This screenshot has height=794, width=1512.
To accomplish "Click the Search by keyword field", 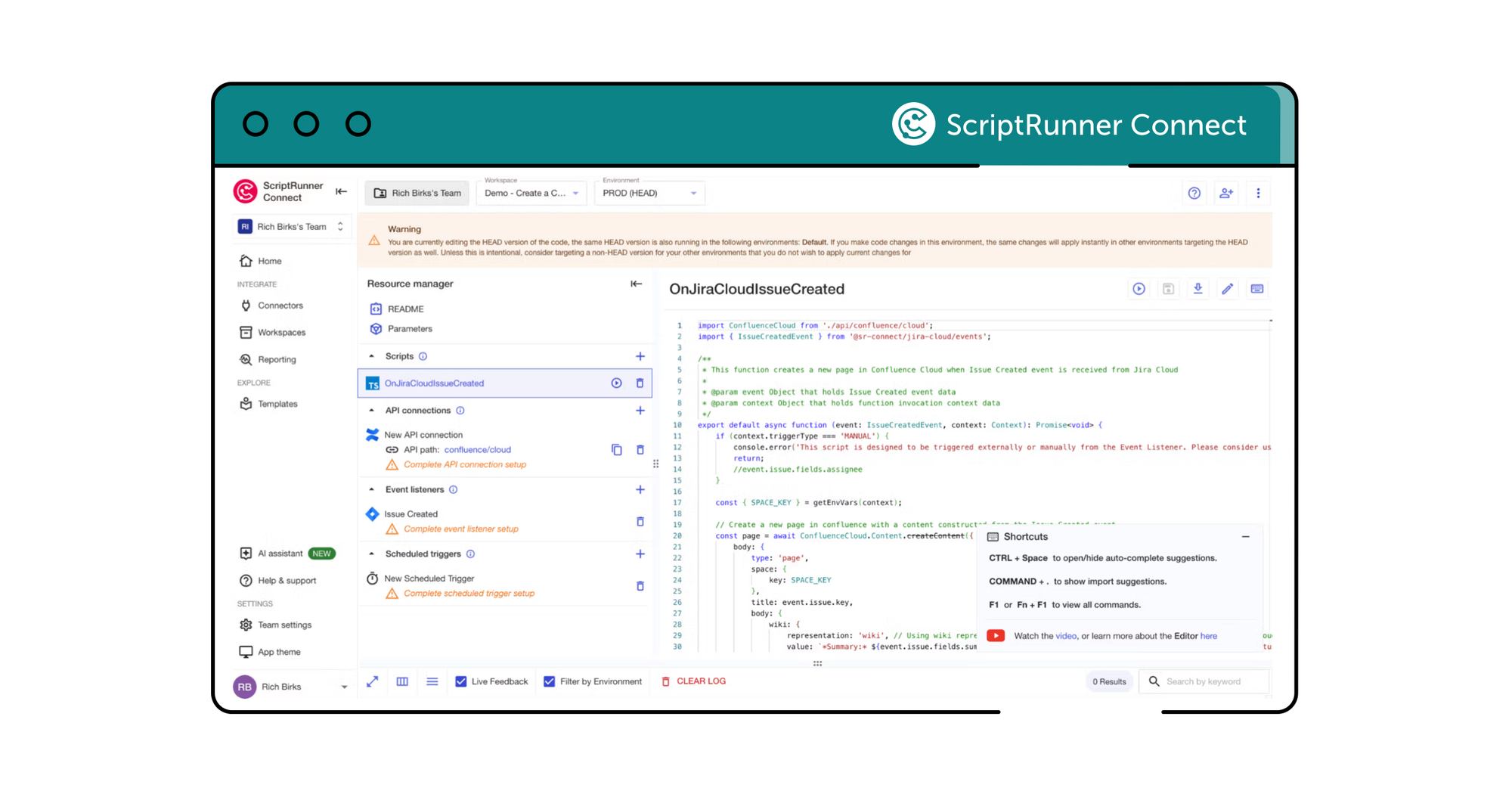I will point(1204,682).
